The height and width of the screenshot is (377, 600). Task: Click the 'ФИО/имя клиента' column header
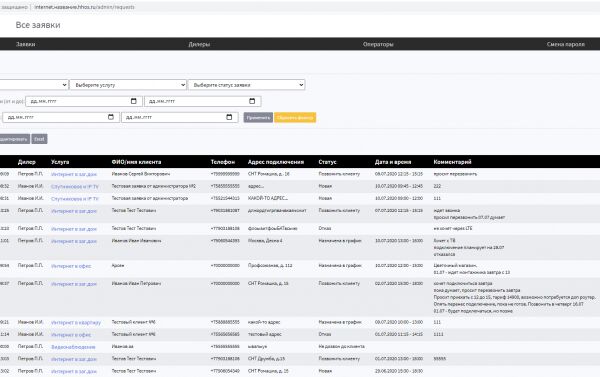(x=136, y=162)
